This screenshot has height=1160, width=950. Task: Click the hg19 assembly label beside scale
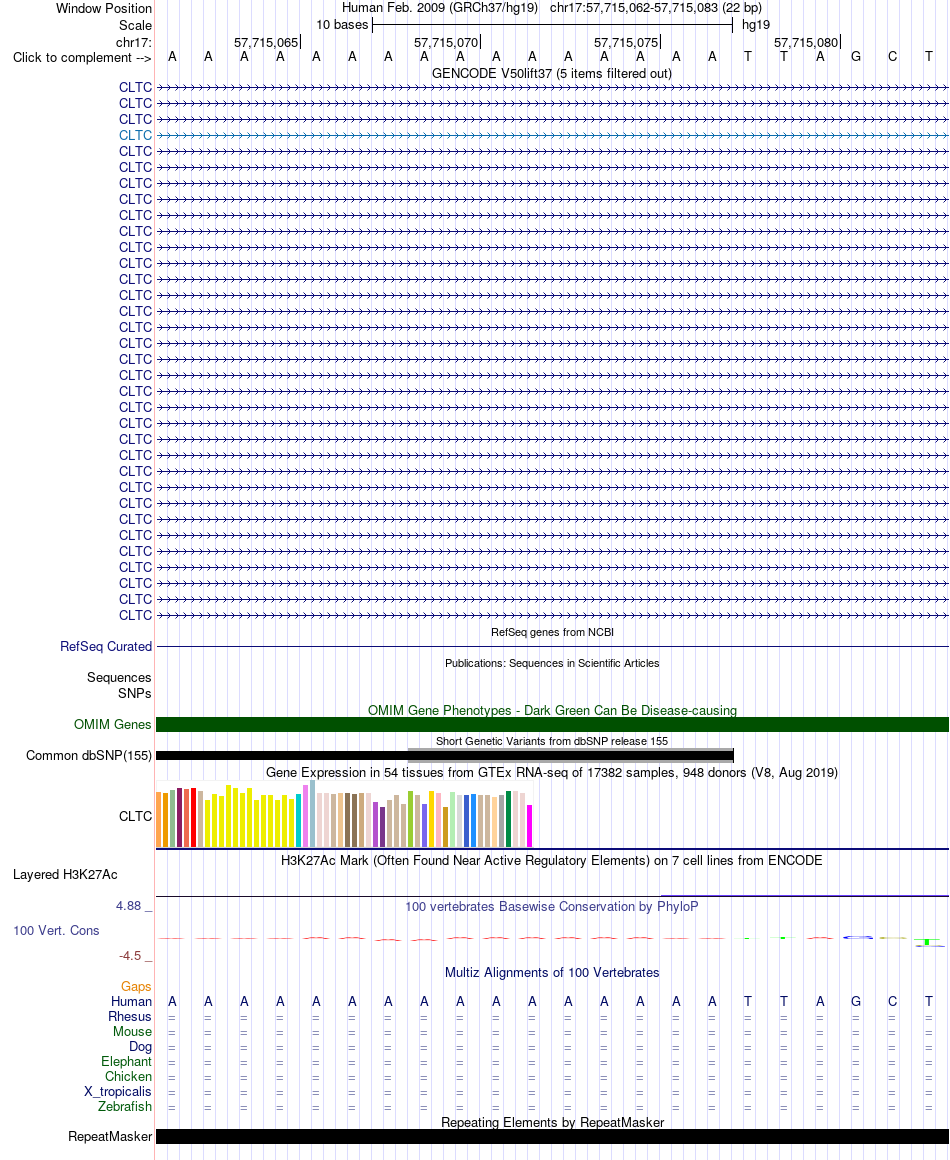(x=755, y=25)
